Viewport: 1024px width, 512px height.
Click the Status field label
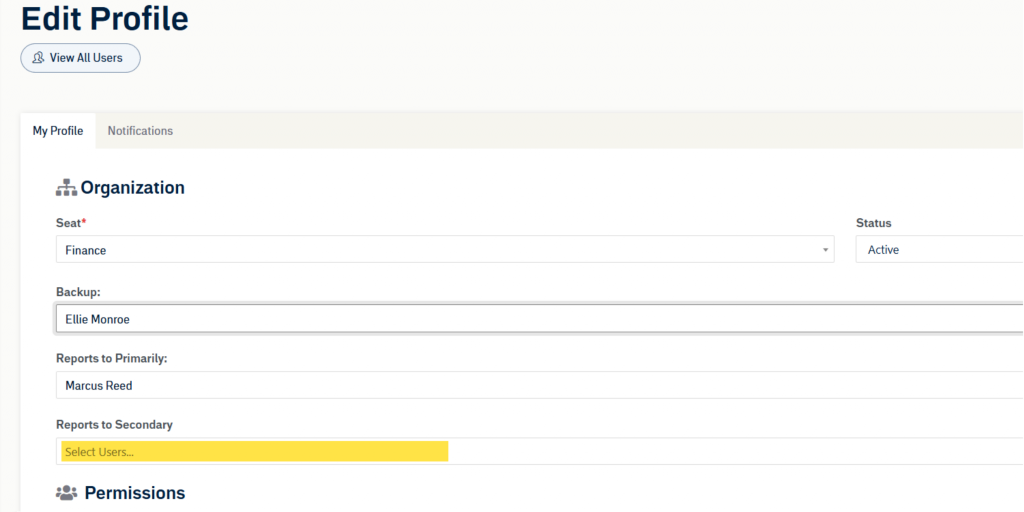[873, 223]
